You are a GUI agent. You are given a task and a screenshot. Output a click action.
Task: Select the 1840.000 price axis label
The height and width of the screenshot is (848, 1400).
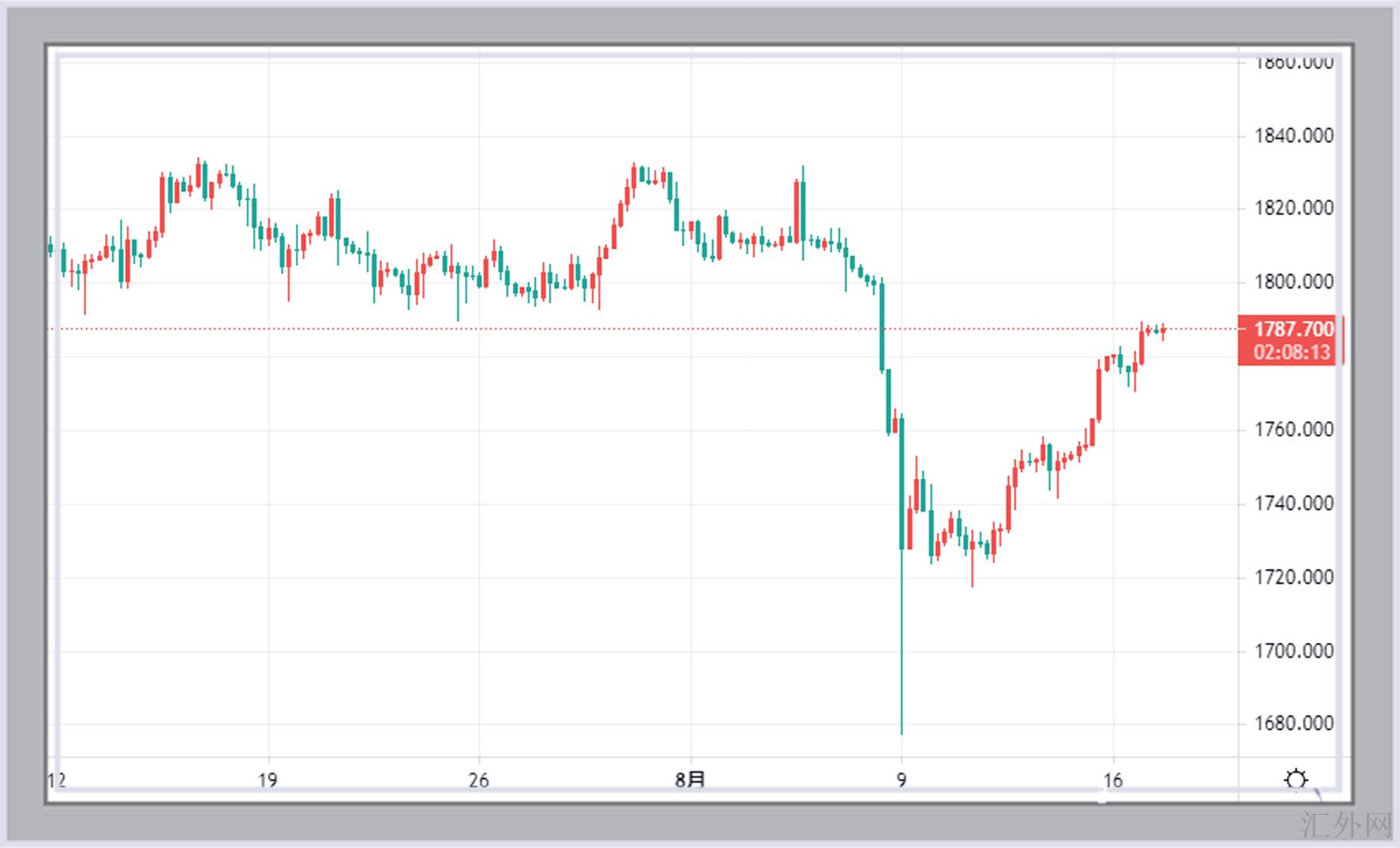[x=1293, y=137]
